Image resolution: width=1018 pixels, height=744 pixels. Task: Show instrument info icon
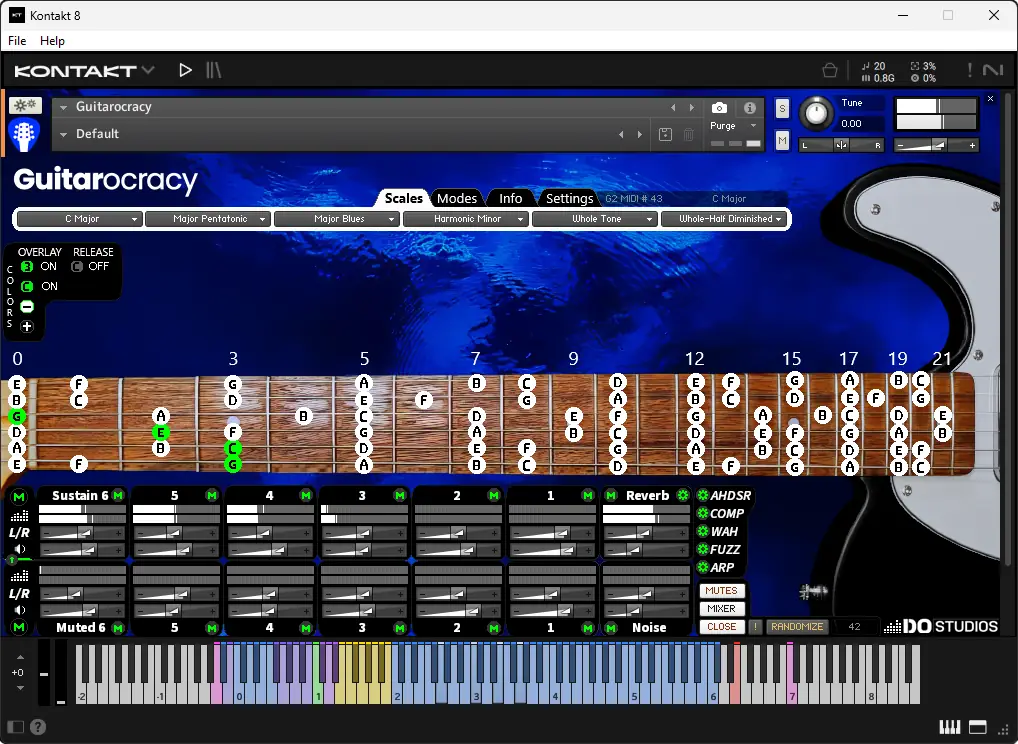pyautogui.click(x=750, y=108)
